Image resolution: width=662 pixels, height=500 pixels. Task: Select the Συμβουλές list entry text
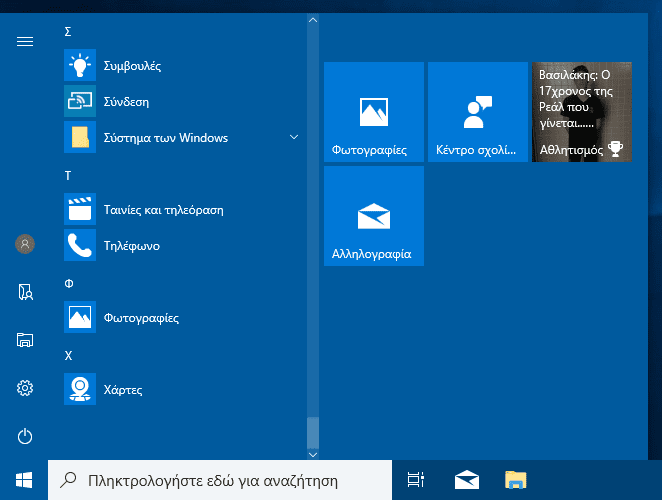pos(133,66)
